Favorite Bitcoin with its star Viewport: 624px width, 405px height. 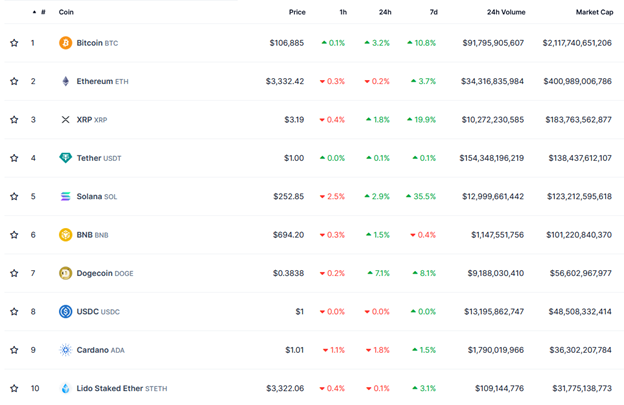coord(14,43)
